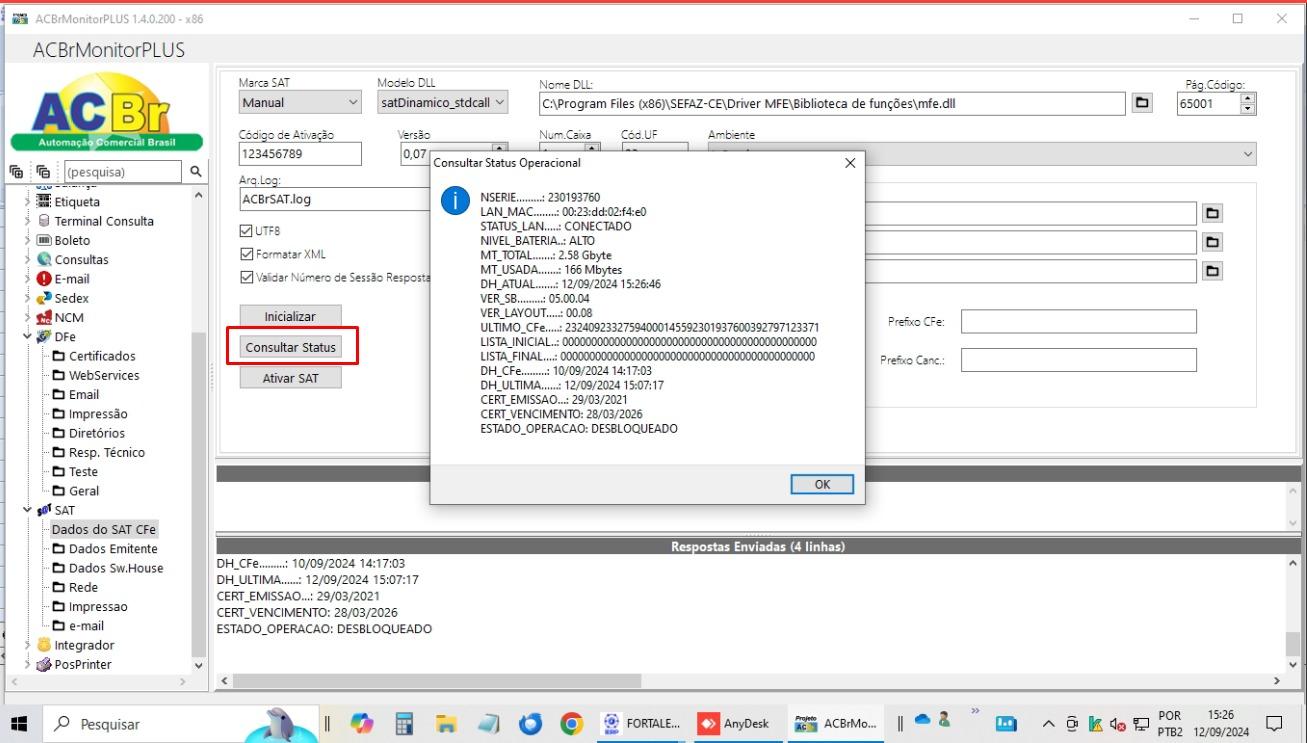
Task: Click the OneDrive cloud tray icon
Action: pyautogui.click(x=922, y=719)
